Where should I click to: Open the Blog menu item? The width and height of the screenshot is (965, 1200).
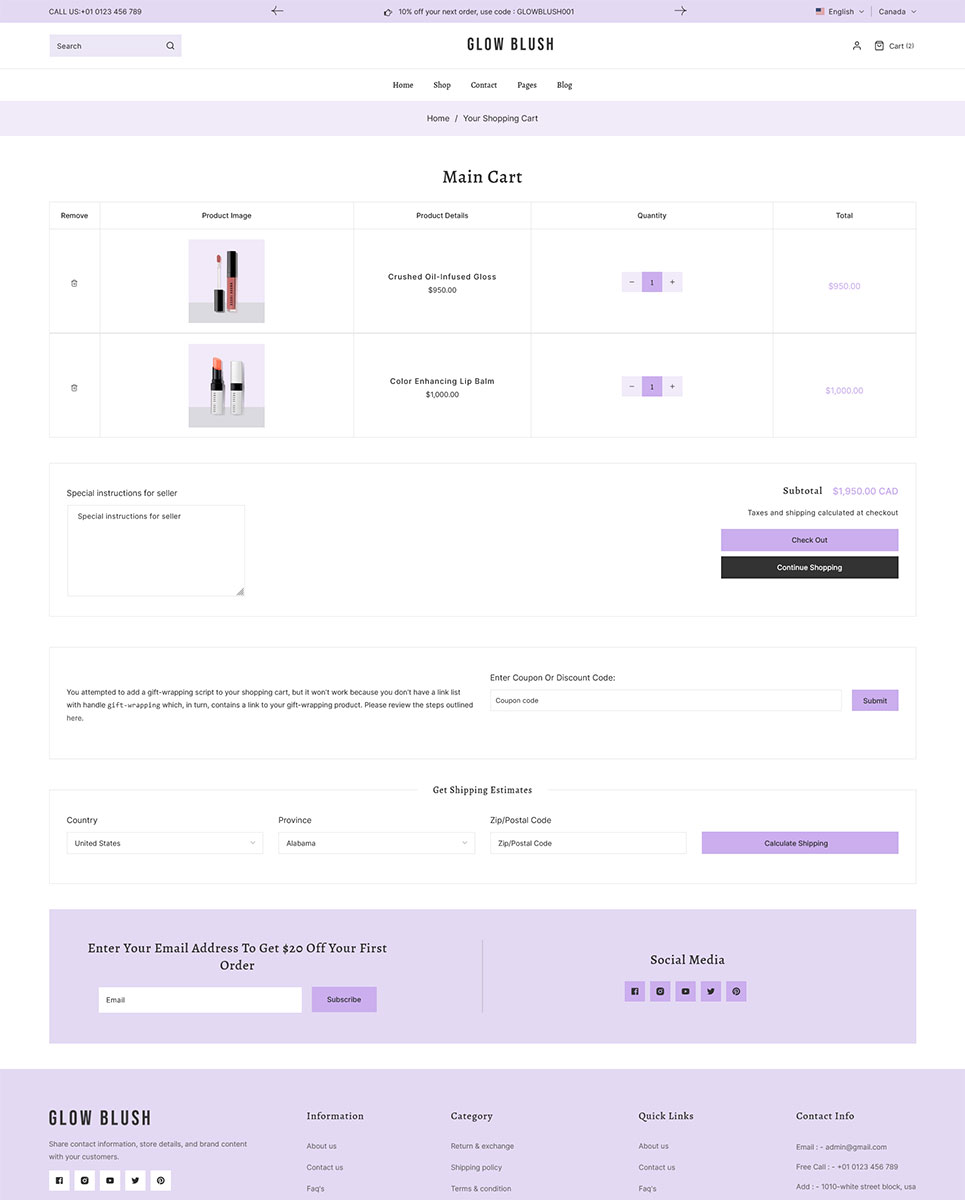564,85
